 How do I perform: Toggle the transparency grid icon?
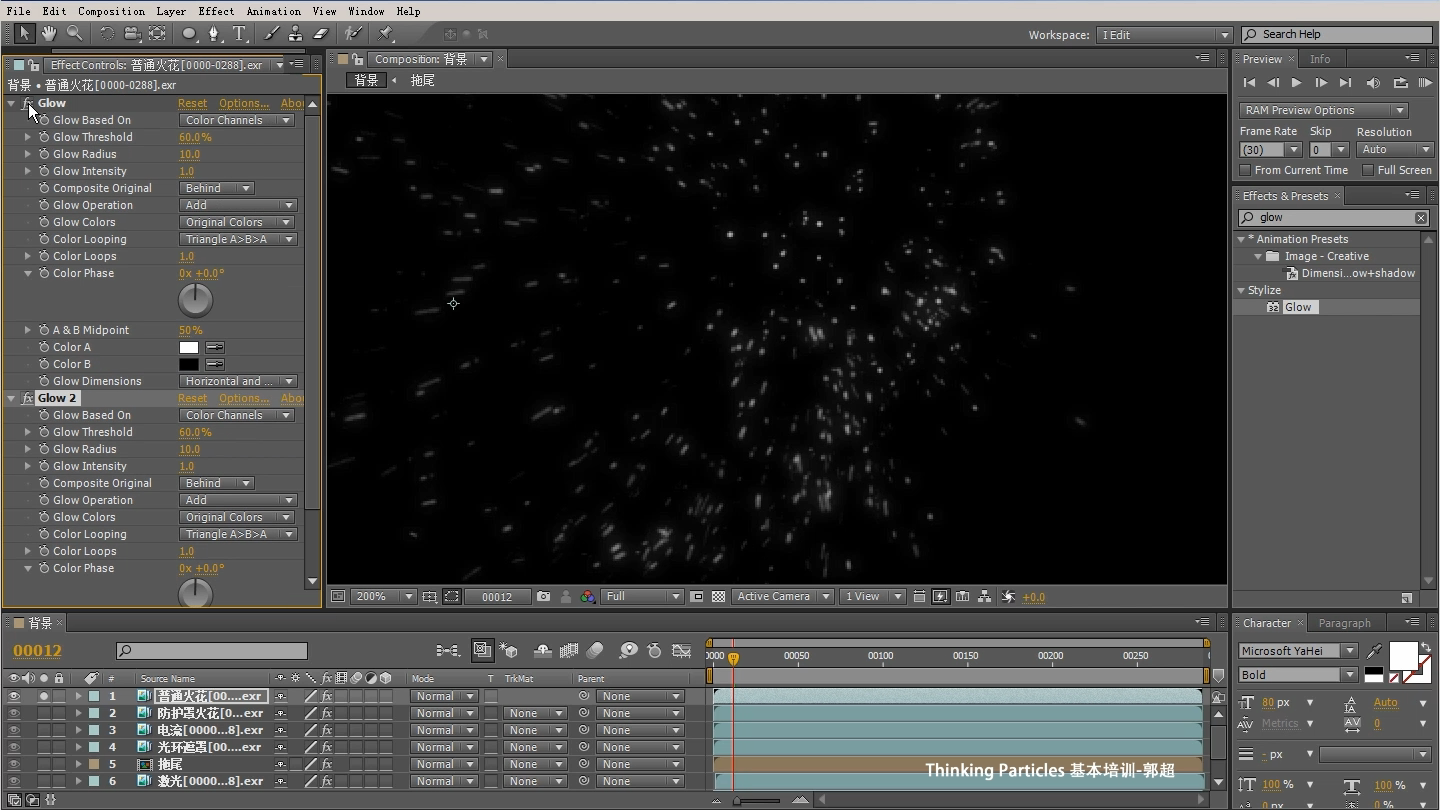coord(718,597)
